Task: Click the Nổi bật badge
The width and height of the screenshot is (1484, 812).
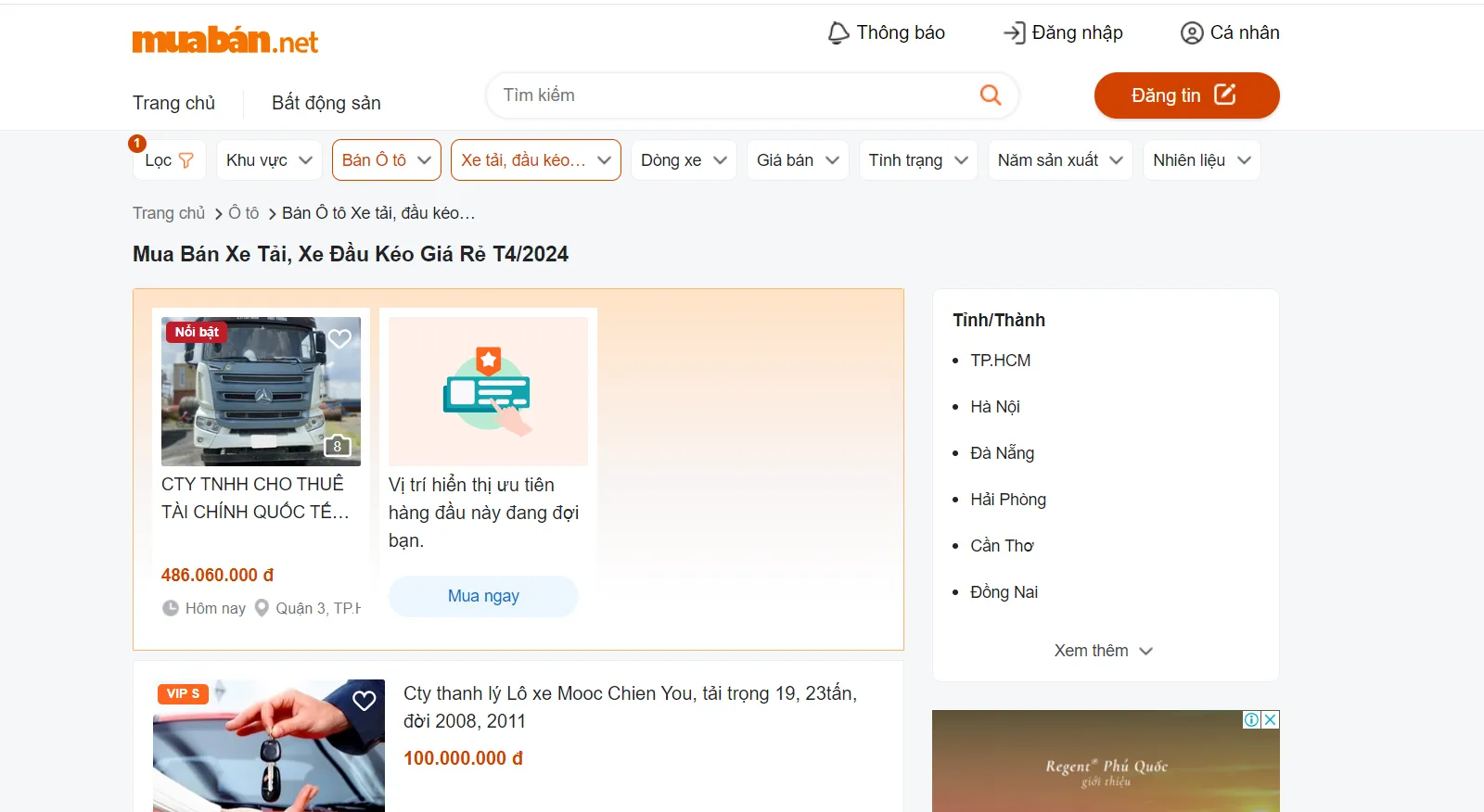Action: (197, 332)
